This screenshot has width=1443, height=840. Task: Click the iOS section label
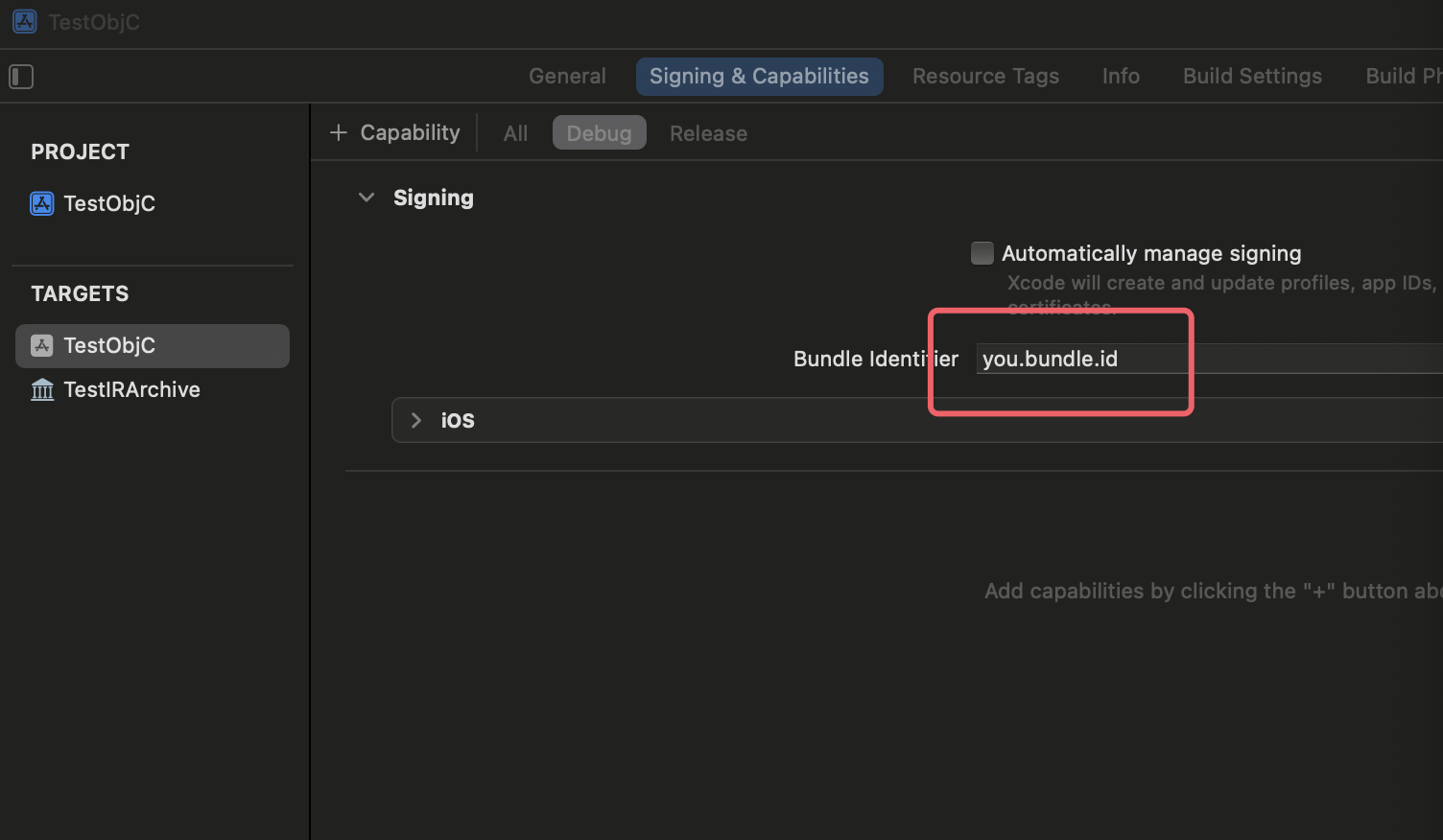[458, 420]
